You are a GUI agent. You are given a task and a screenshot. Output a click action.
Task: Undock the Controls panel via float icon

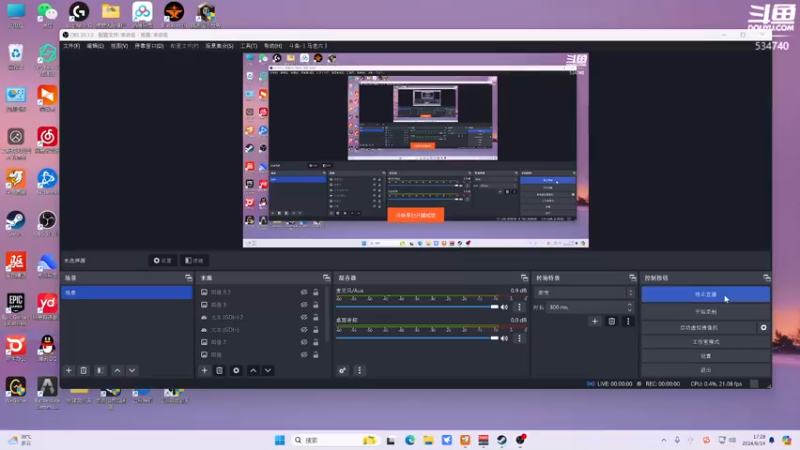767,278
